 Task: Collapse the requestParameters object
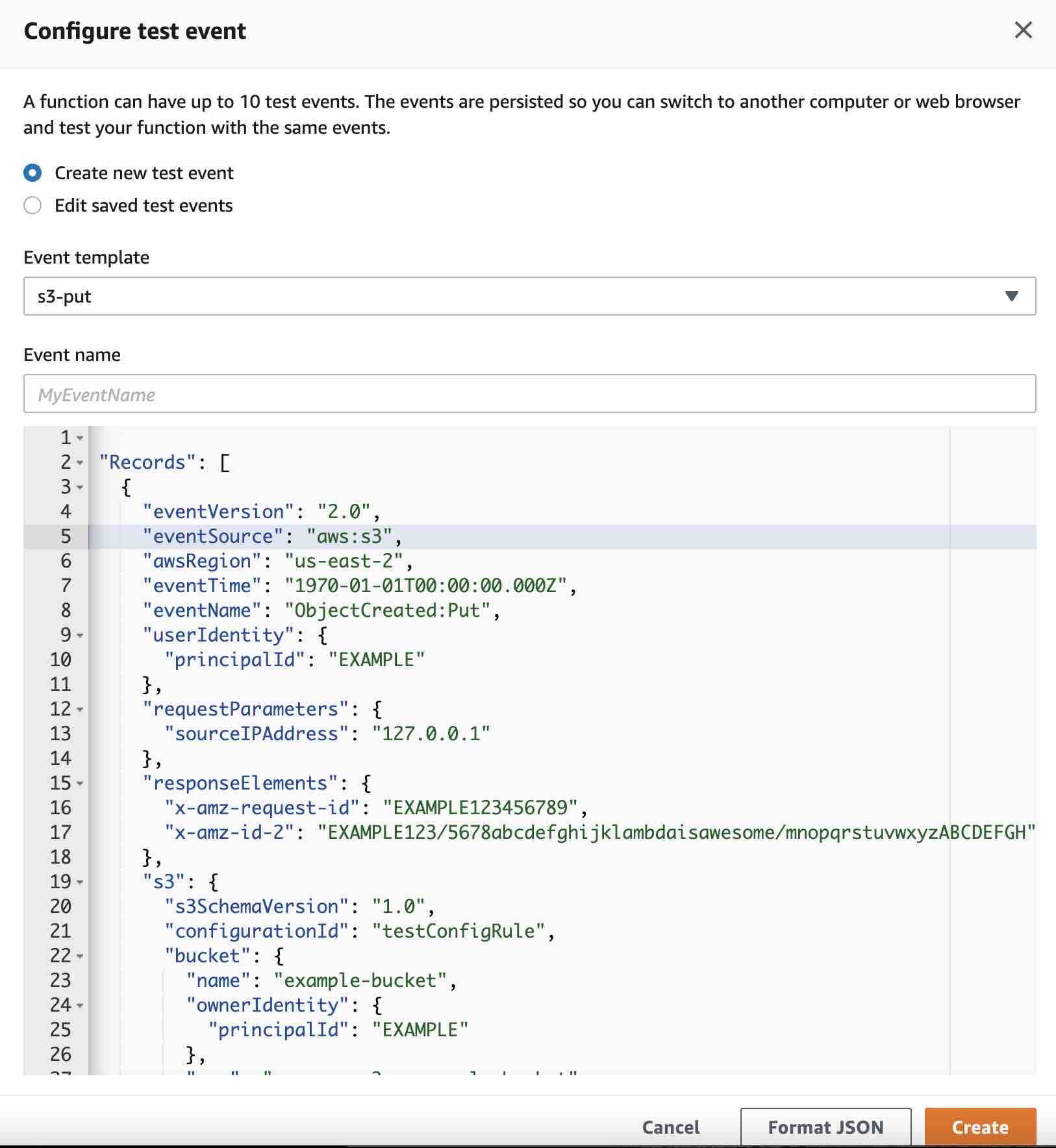(x=79, y=710)
